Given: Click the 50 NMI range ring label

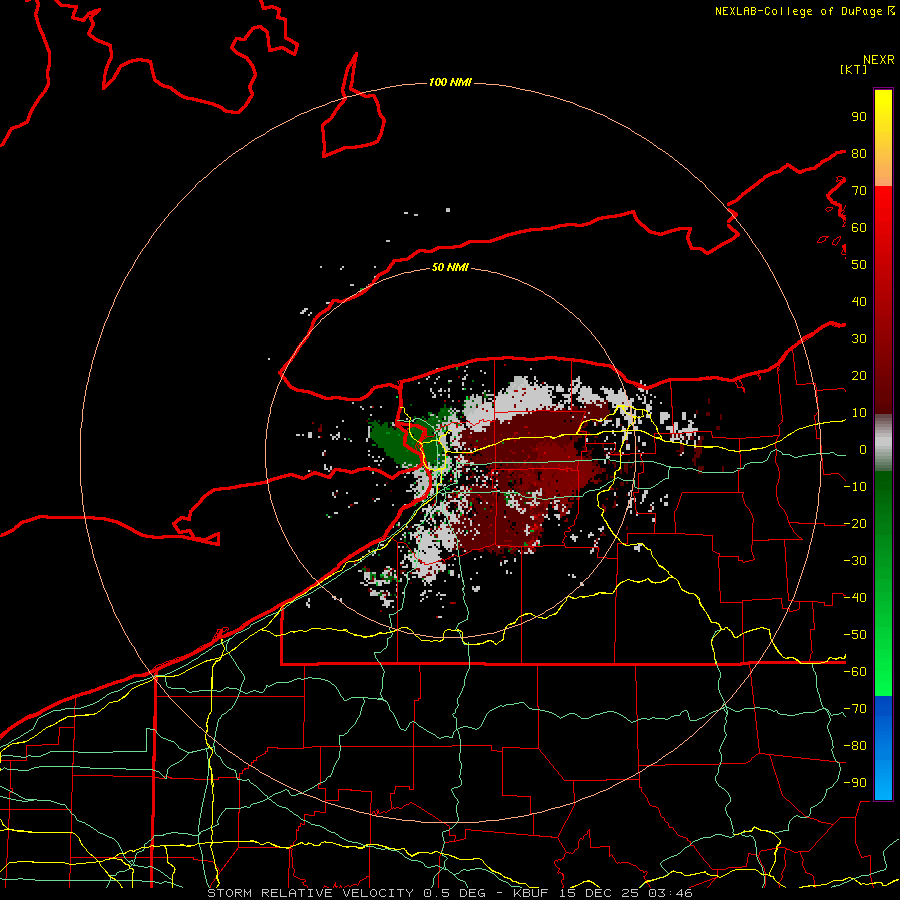Looking at the screenshot, I should click(x=450, y=267).
